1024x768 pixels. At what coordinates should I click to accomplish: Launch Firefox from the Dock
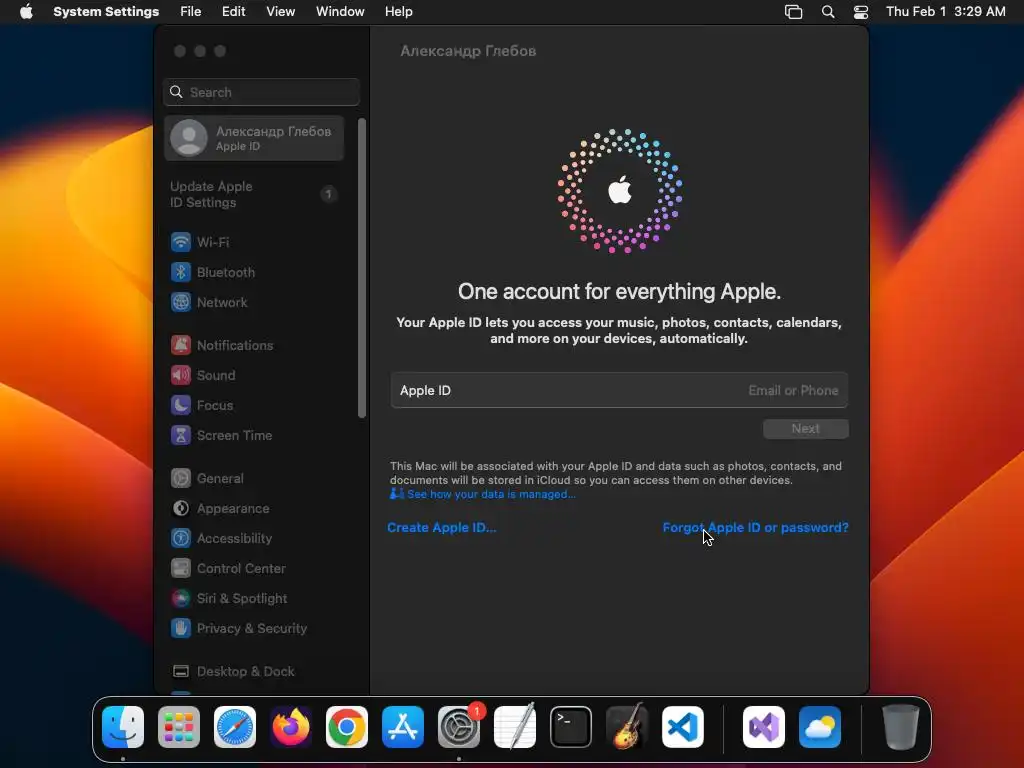(291, 727)
